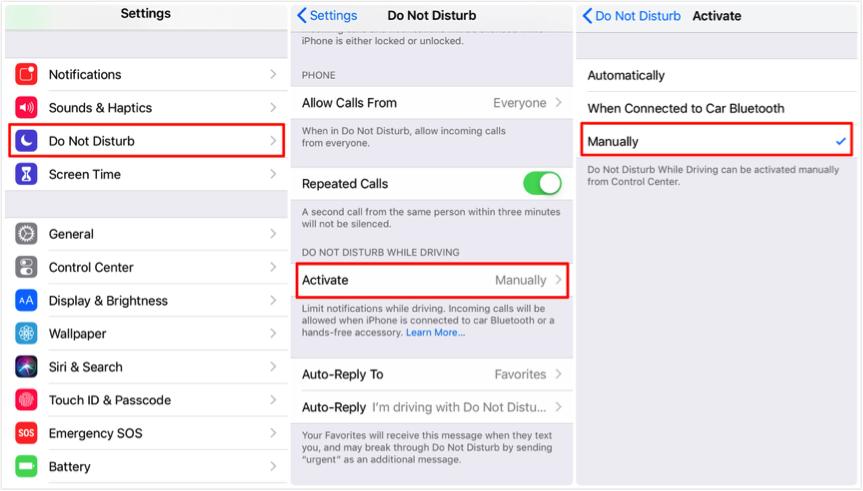Open Allow Calls From Everyone setting

click(431, 103)
